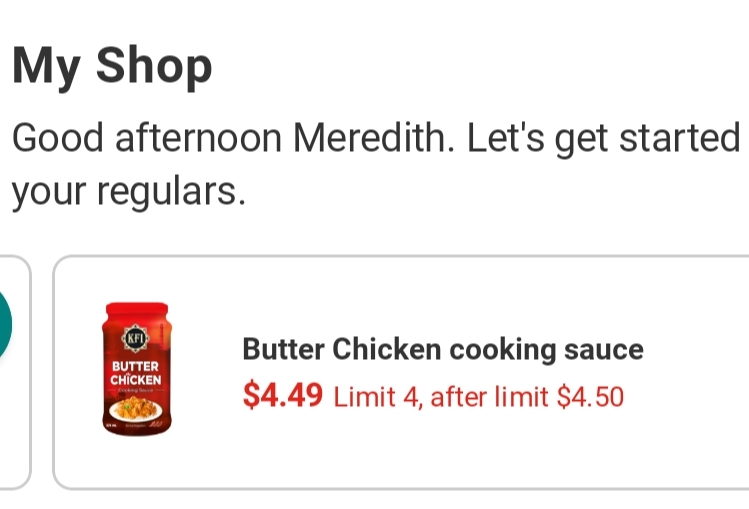Tap the teal circle icon on left card
The image size is (749, 509).
click(x=5, y=323)
